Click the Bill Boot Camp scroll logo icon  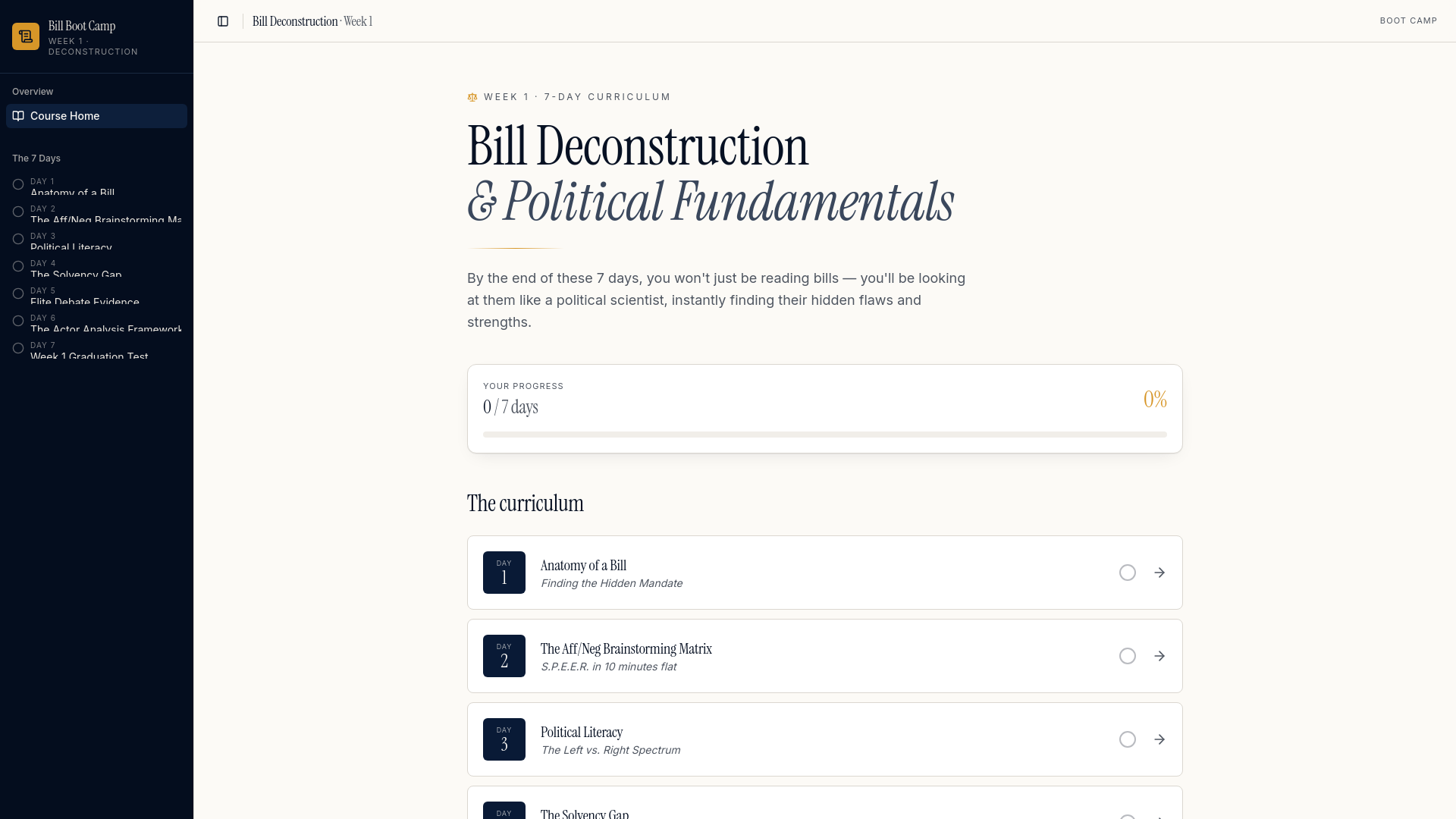[x=26, y=36]
